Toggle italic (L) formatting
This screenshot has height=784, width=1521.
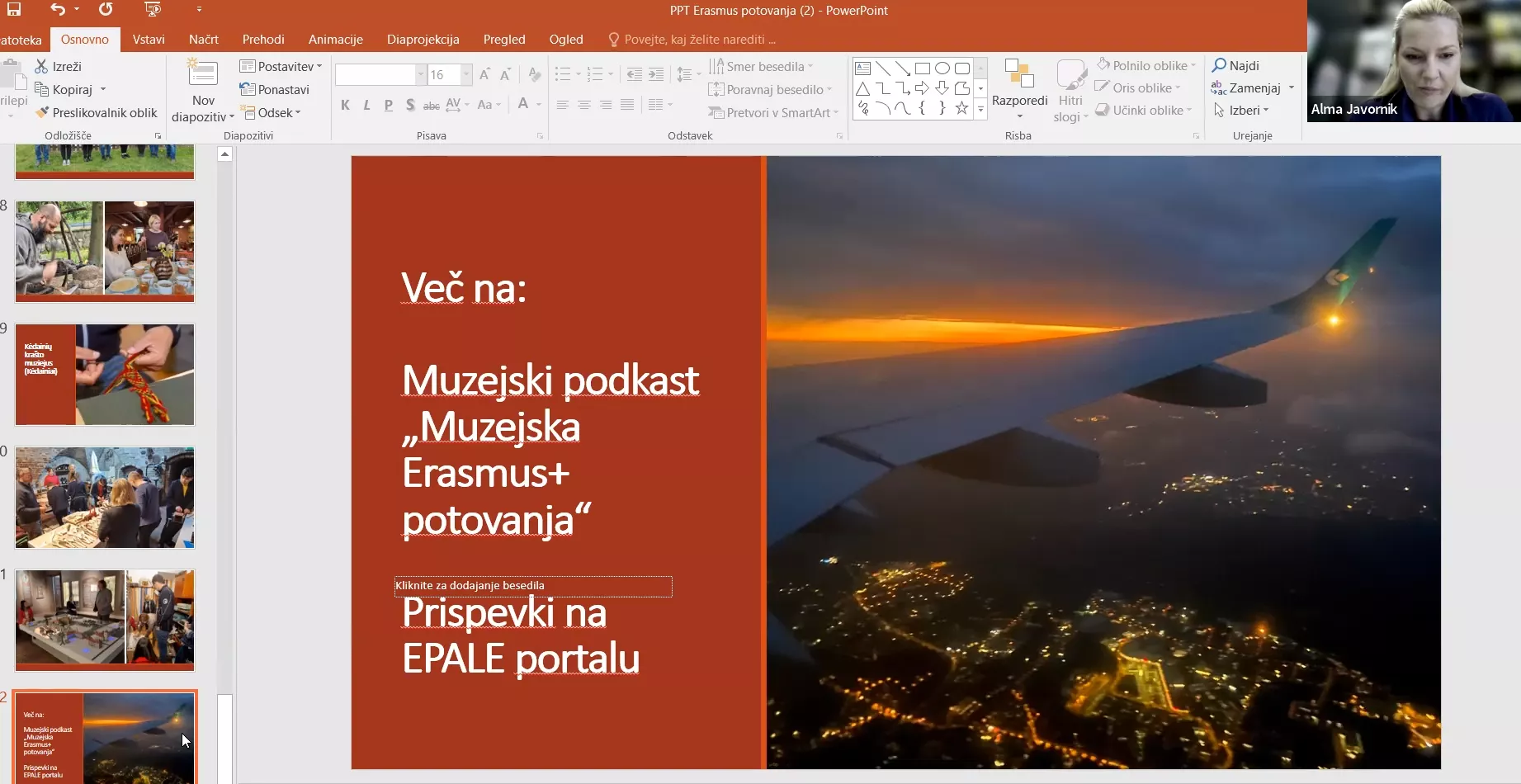(x=366, y=105)
